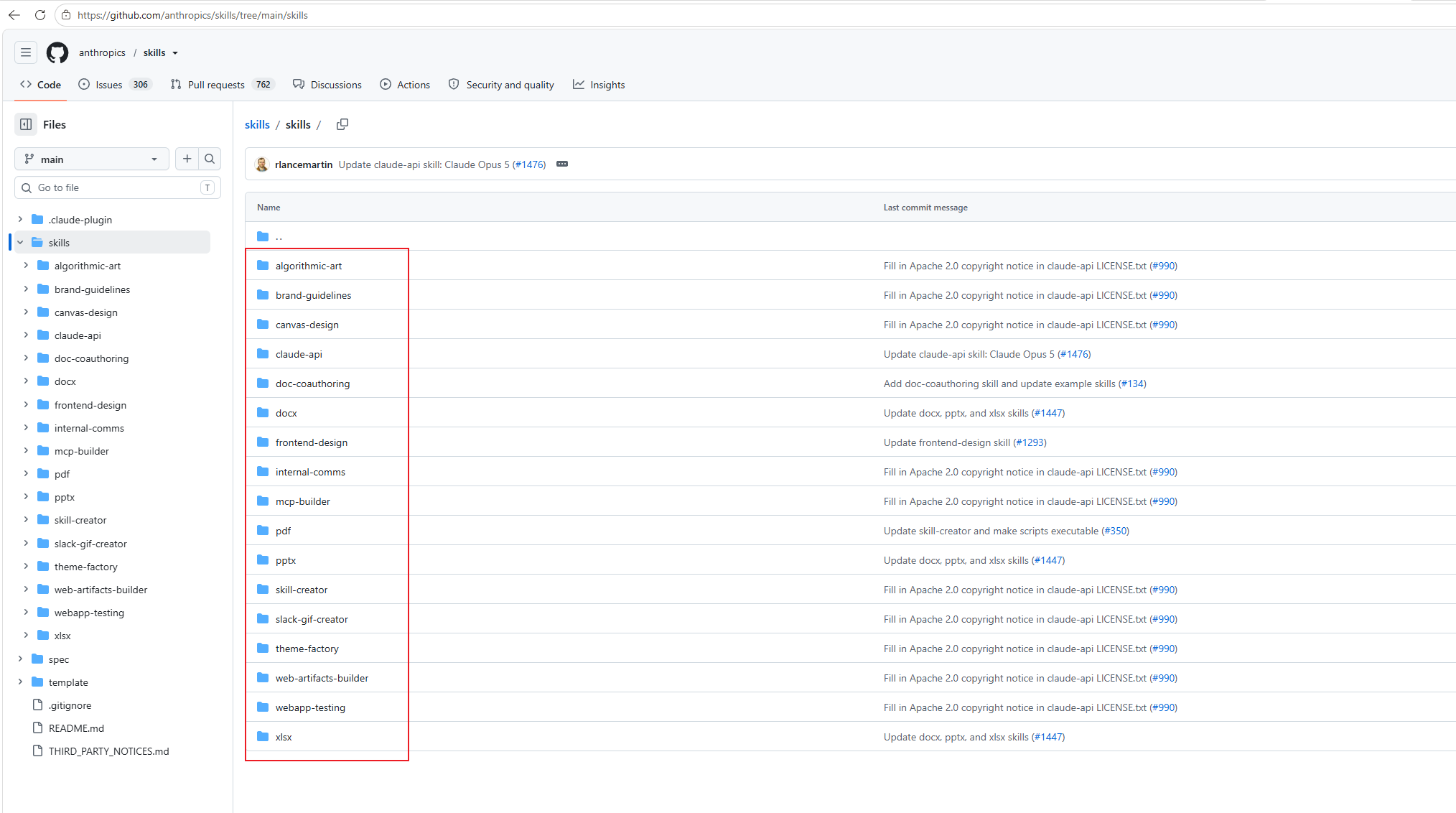The width and height of the screenshot is (1456, 813).
Task: Collapse the skills folder in tree
Action: click(x=20, y=243)
